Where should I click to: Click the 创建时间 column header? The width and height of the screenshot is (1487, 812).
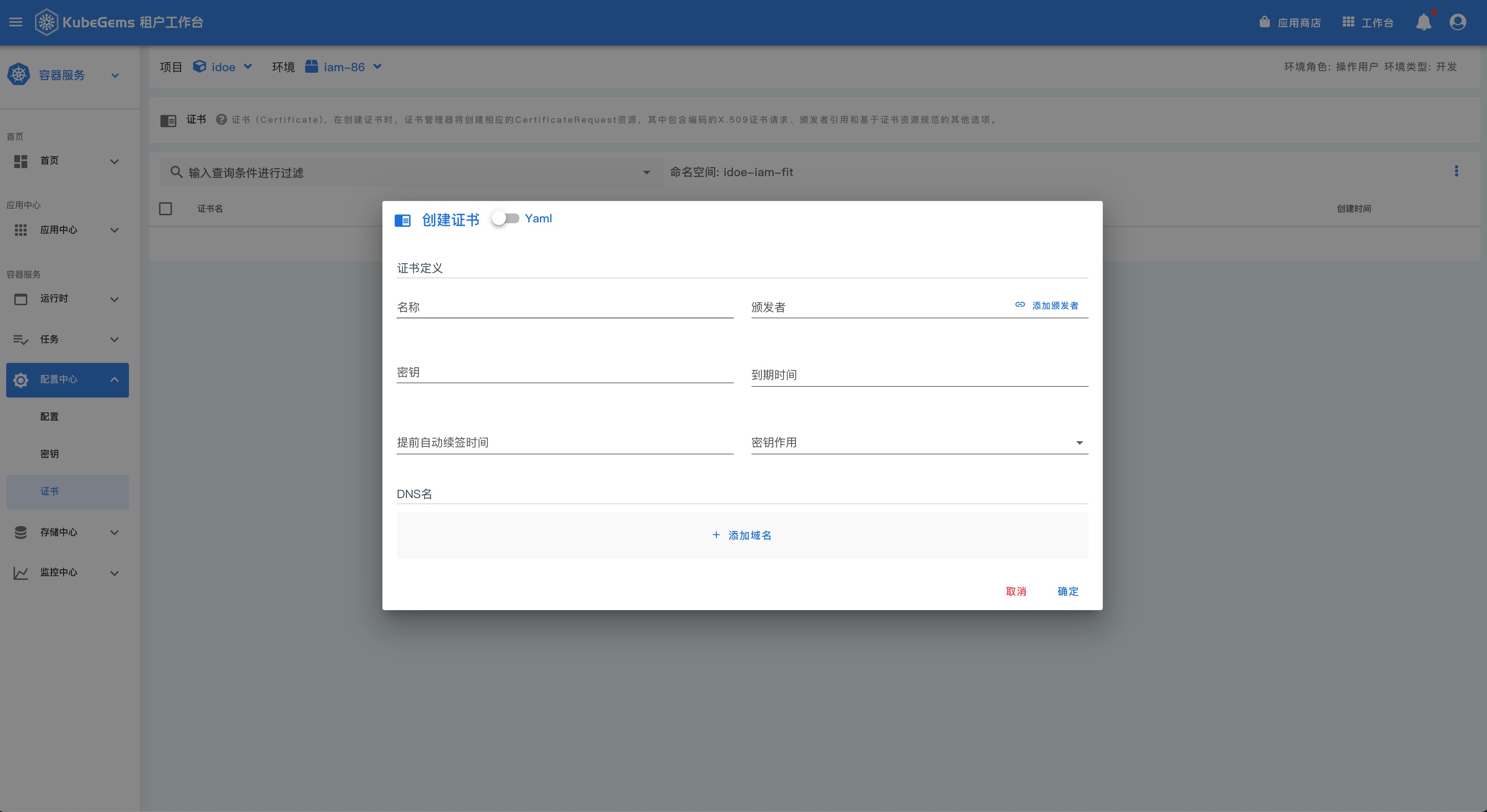click(x=1354, y=209)
